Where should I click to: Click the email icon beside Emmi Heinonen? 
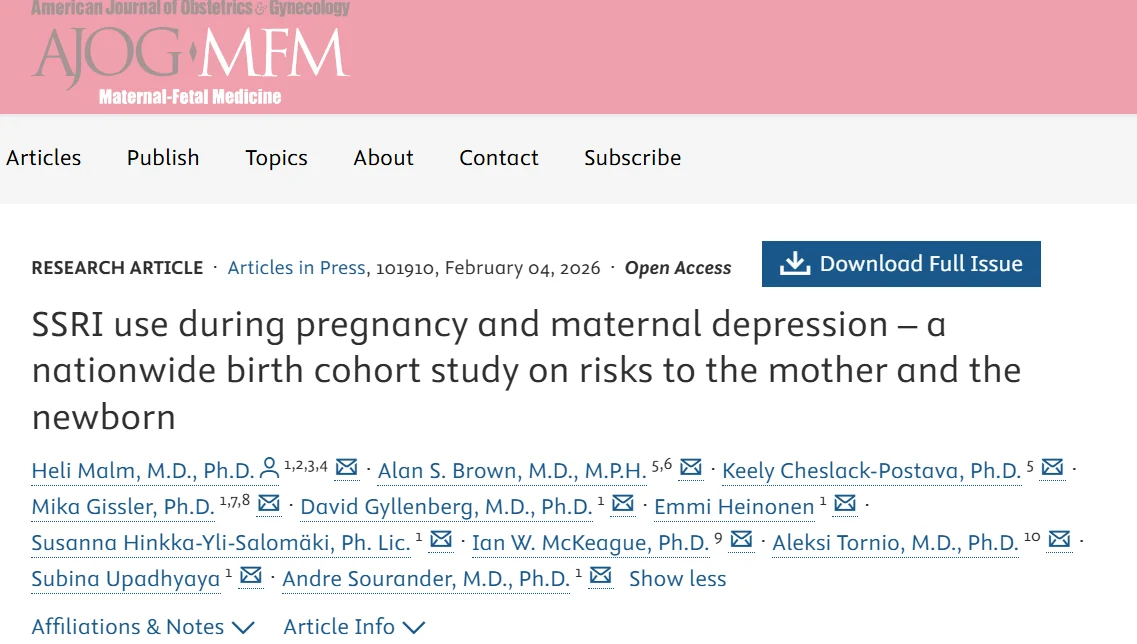pyautogui.click(x=845, y=503)
